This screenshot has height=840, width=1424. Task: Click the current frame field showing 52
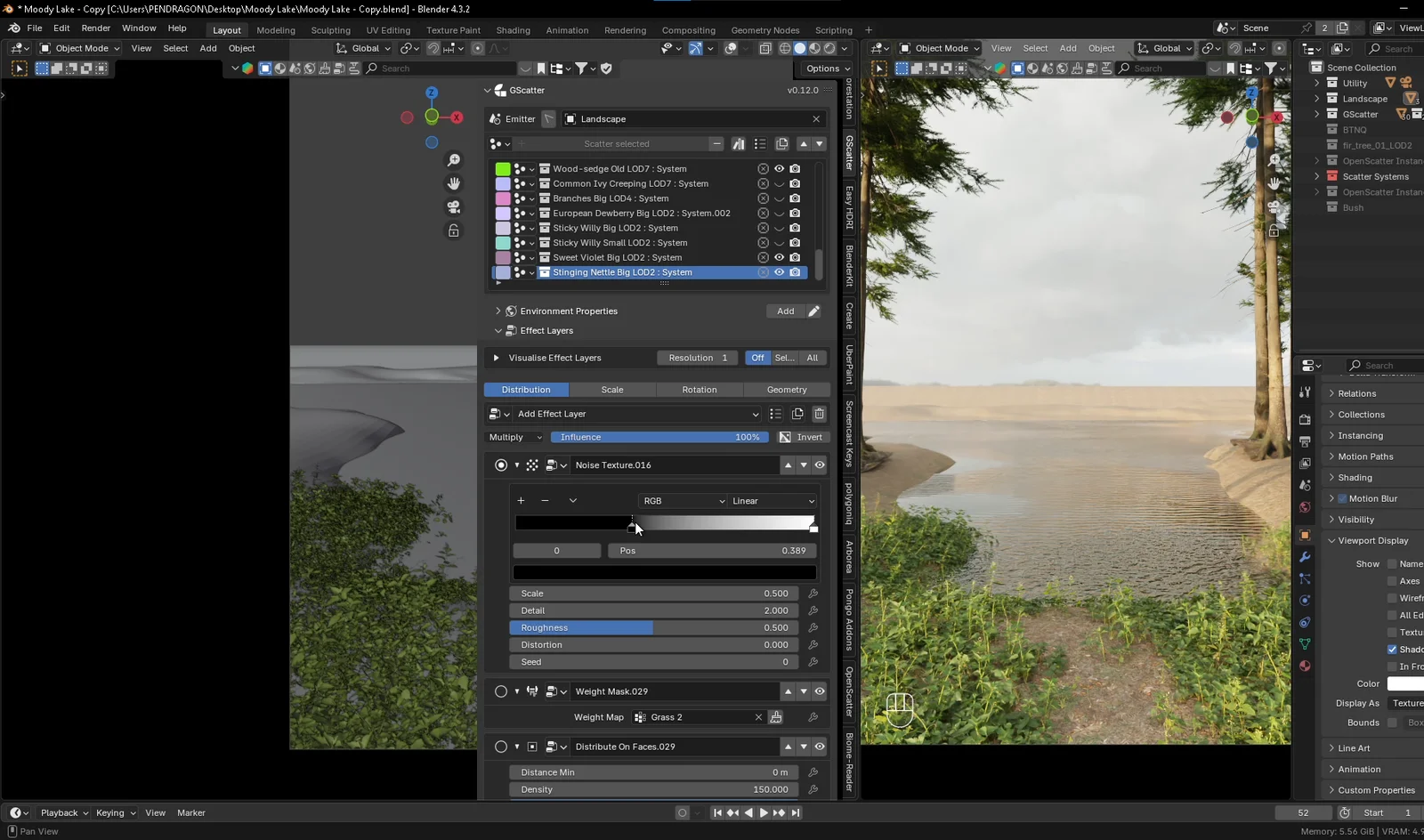coord(1303,812)
